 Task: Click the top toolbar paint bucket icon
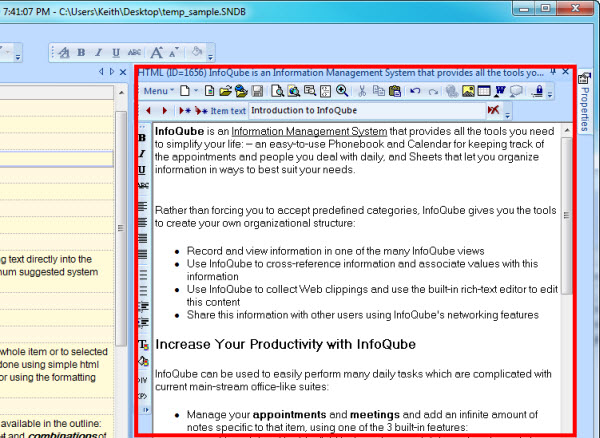pos(197,52)
